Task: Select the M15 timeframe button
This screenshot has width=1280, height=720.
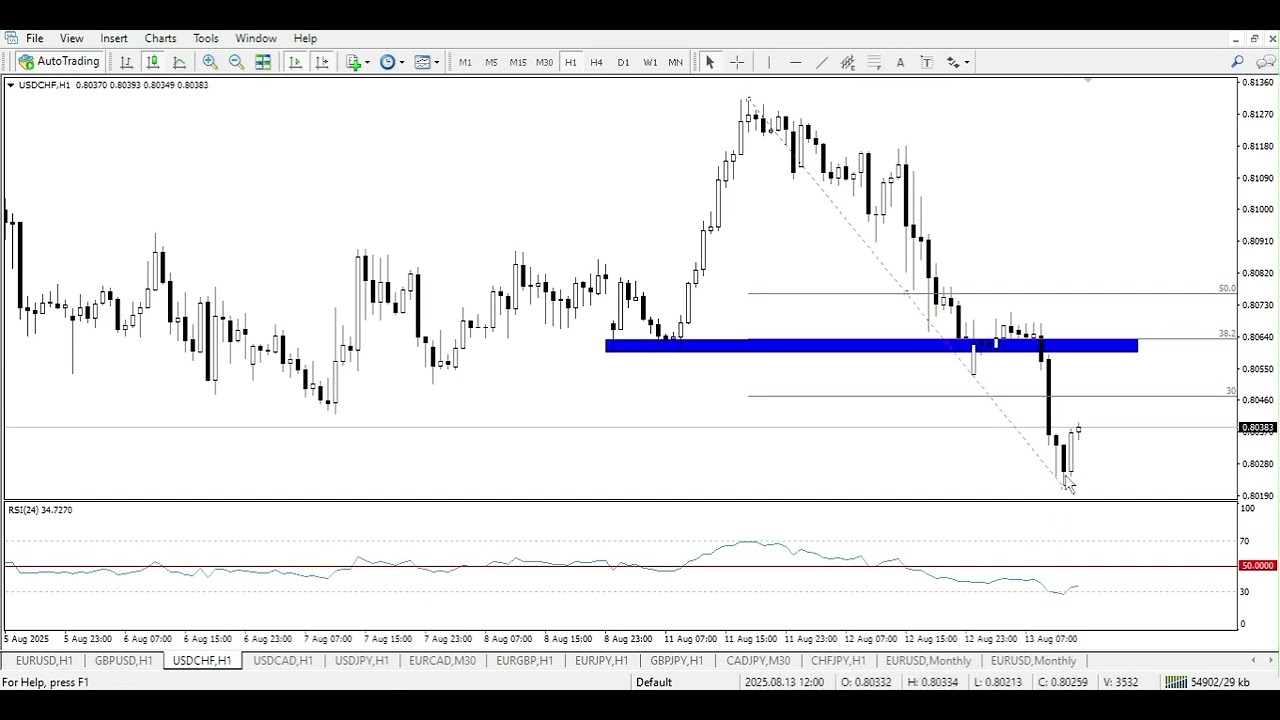Action: pos(517,62)
